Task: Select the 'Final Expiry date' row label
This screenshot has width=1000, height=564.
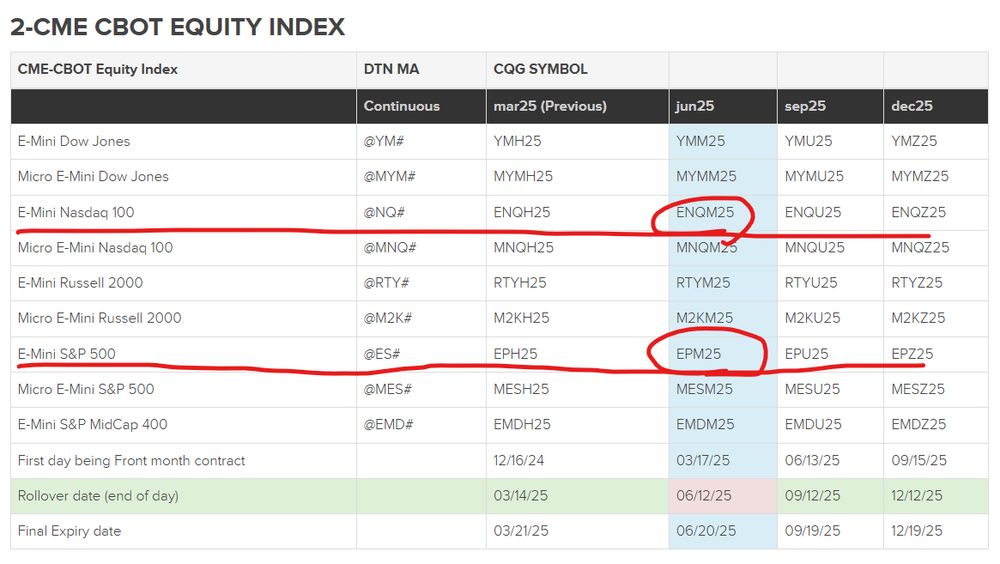Action: [x=70, y=531]
